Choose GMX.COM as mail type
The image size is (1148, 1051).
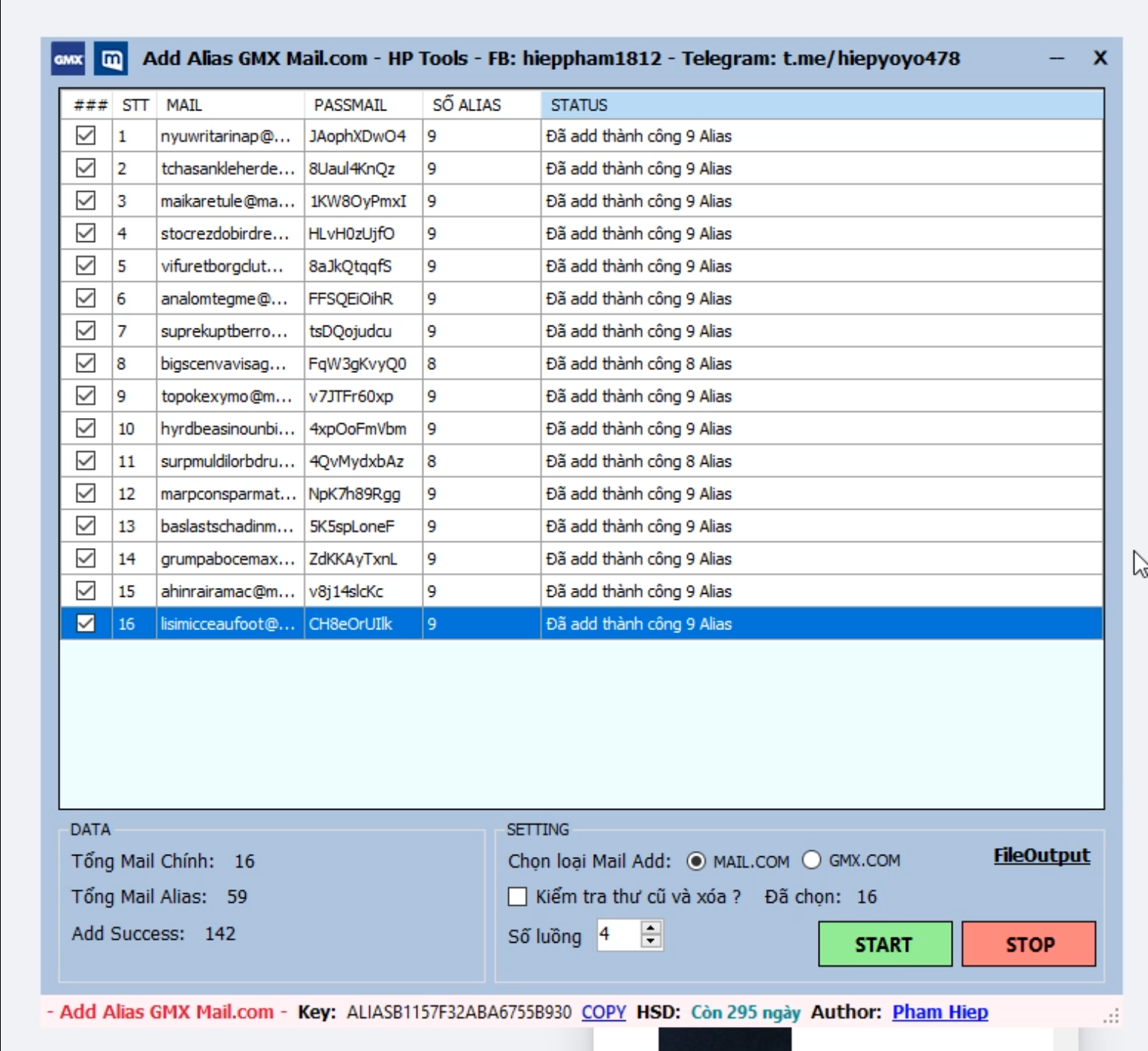[811, 861]
